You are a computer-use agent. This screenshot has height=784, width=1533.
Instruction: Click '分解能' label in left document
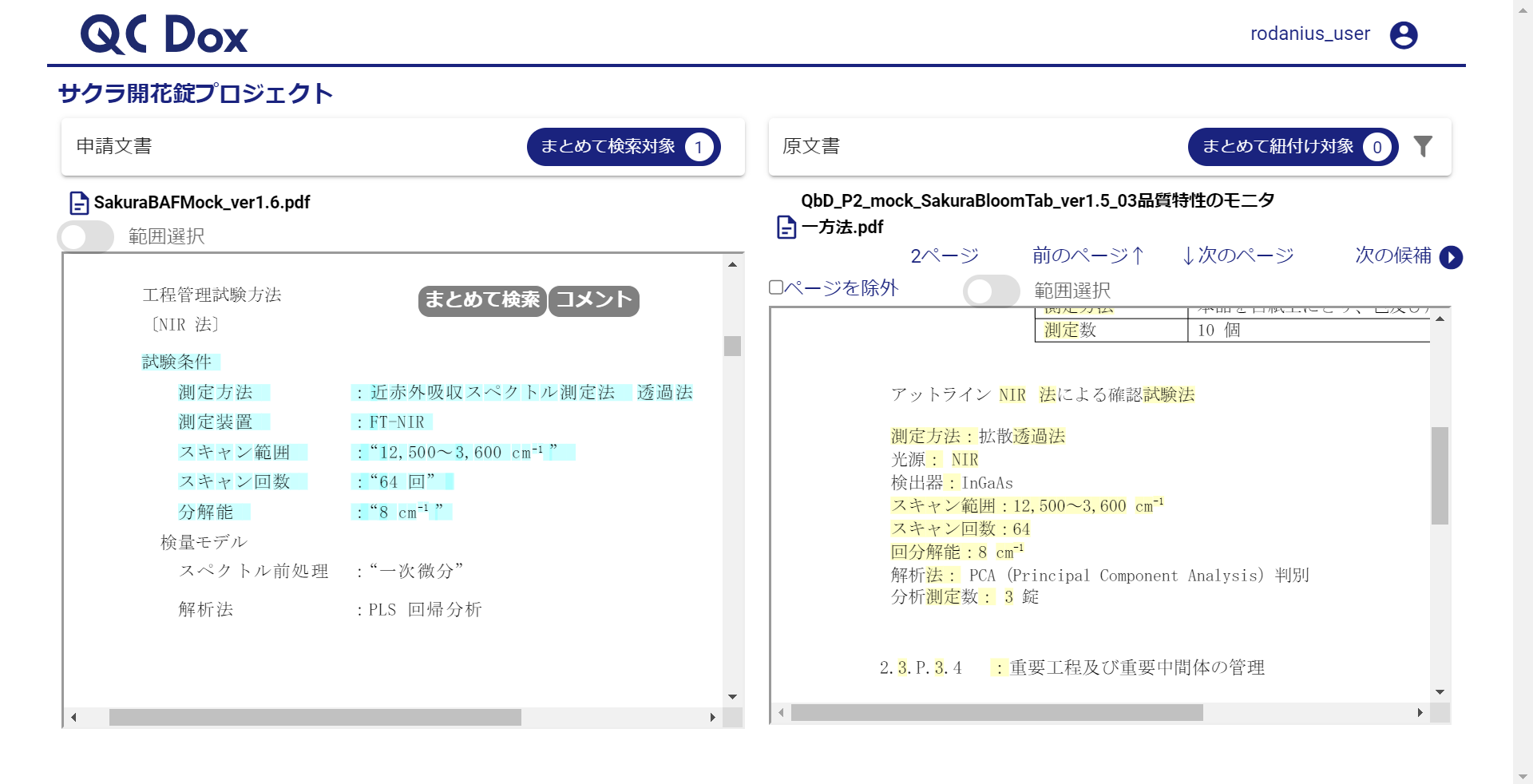[206, 512]
